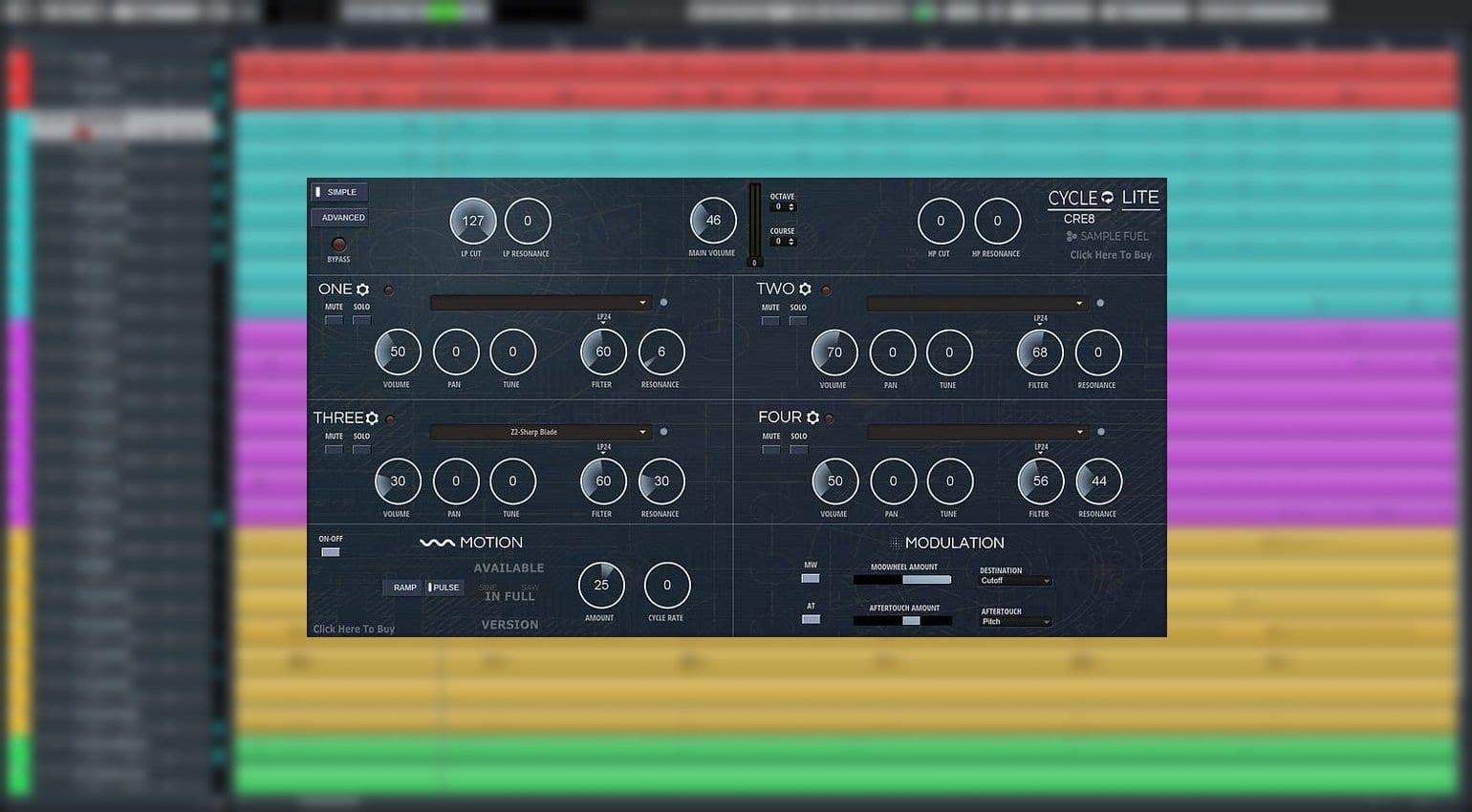
Task: Toggle the MW modwheel switch
Action: (811, 578)
